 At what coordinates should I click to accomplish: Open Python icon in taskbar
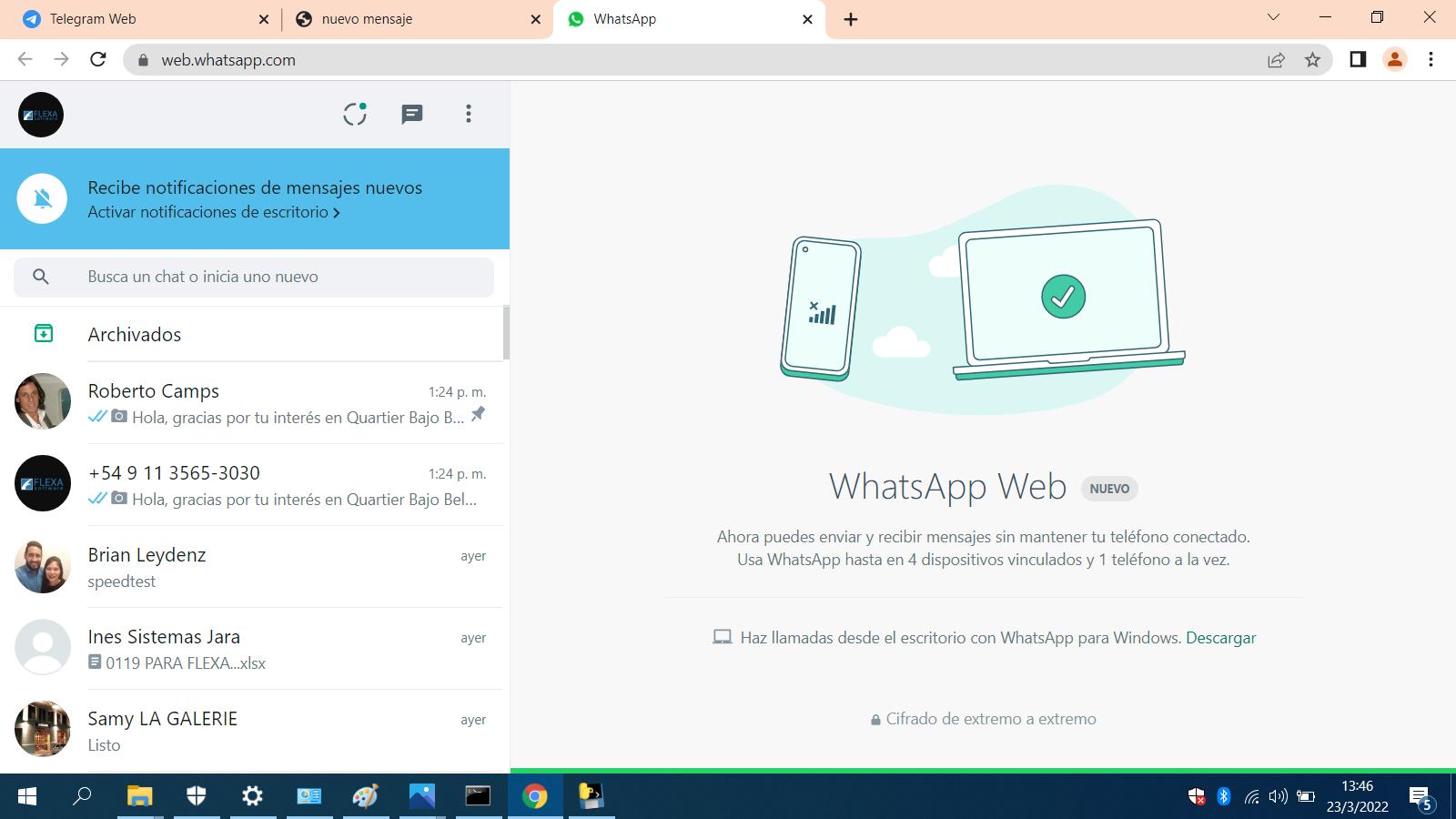pos(591,796)
